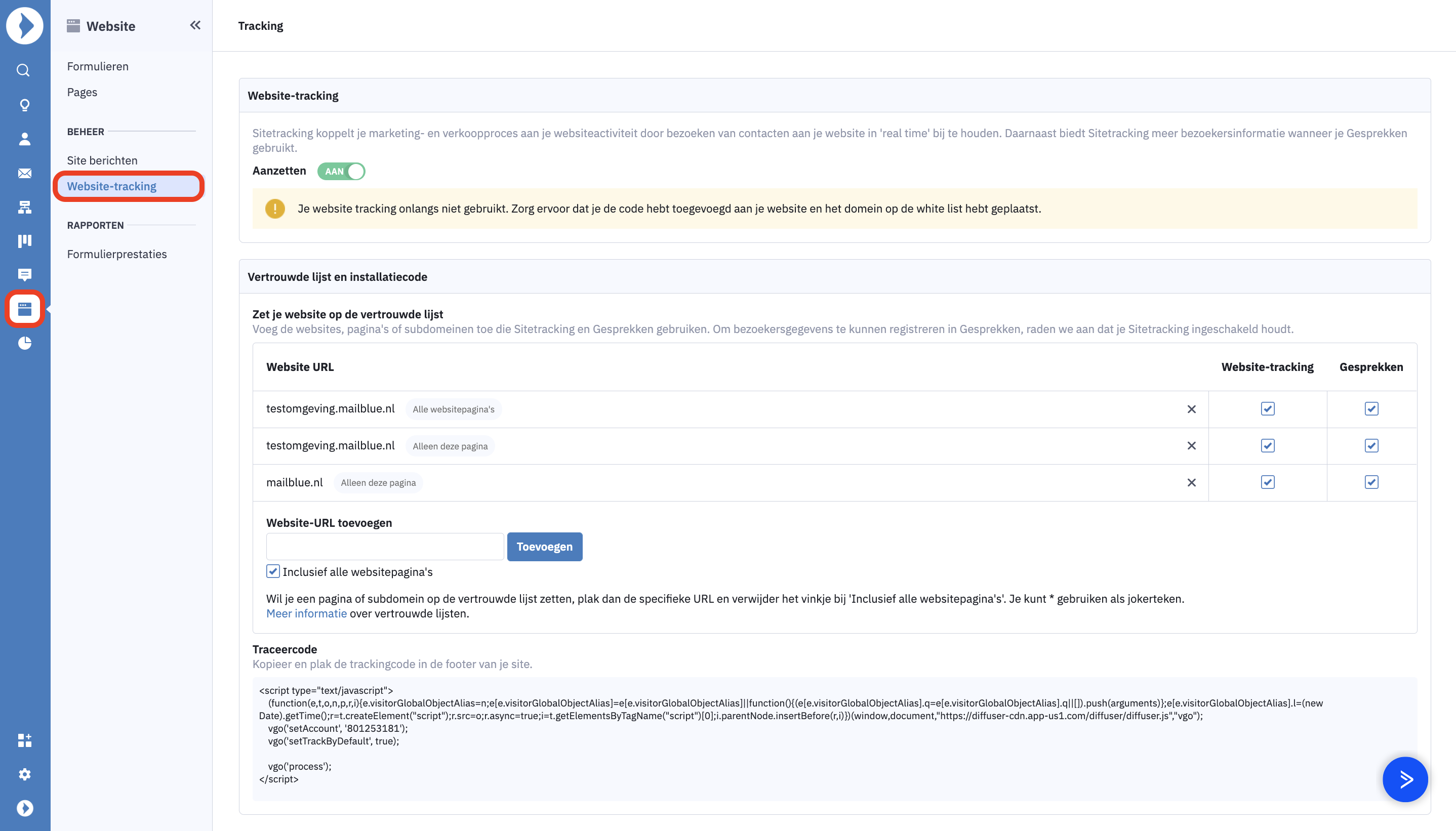Image resolution: width=1456 pixels, height=831 pixels.
Task: Click the Gesprekken column header
Action: [1371, 367]
